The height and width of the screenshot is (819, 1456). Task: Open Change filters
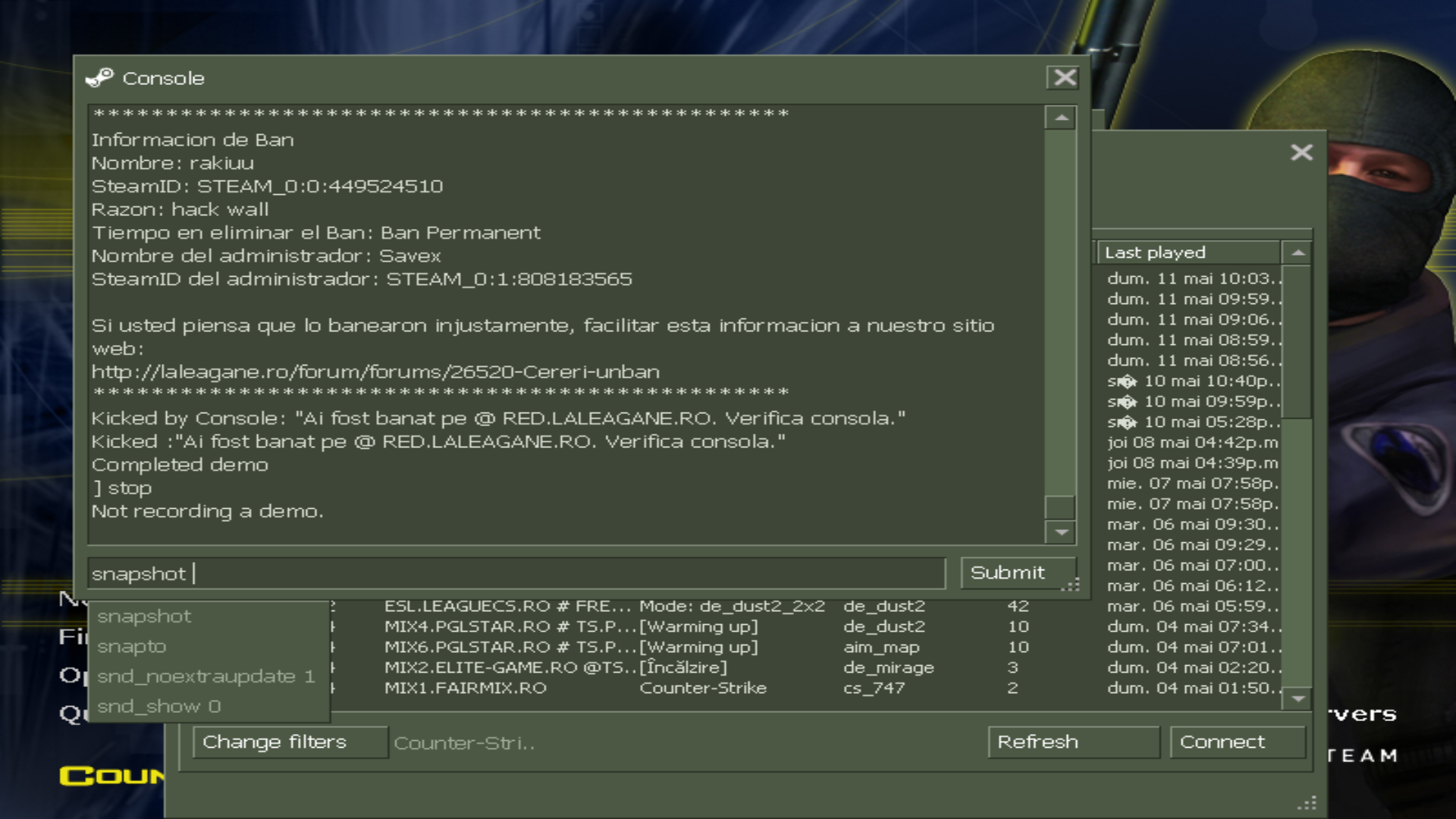289,742
